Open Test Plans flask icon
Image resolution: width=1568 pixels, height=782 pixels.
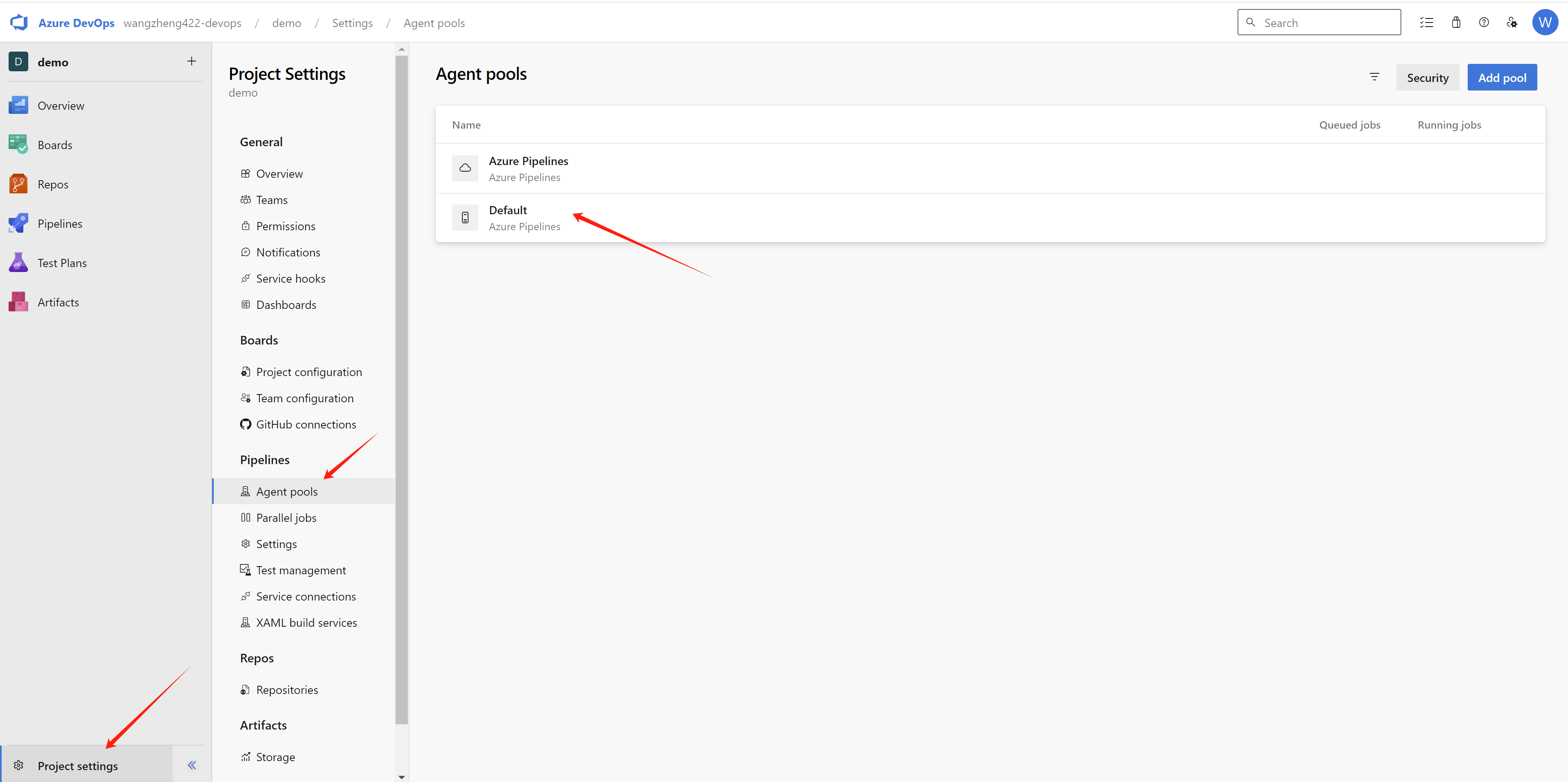[x=18, y=263]
